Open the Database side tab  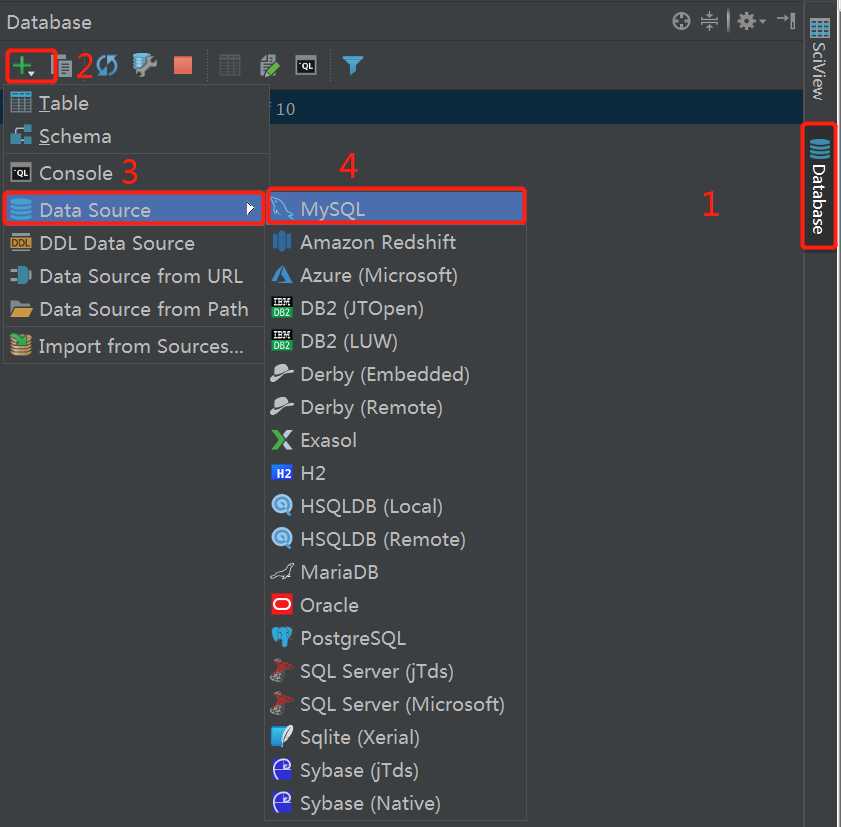(x=819, y=186)
